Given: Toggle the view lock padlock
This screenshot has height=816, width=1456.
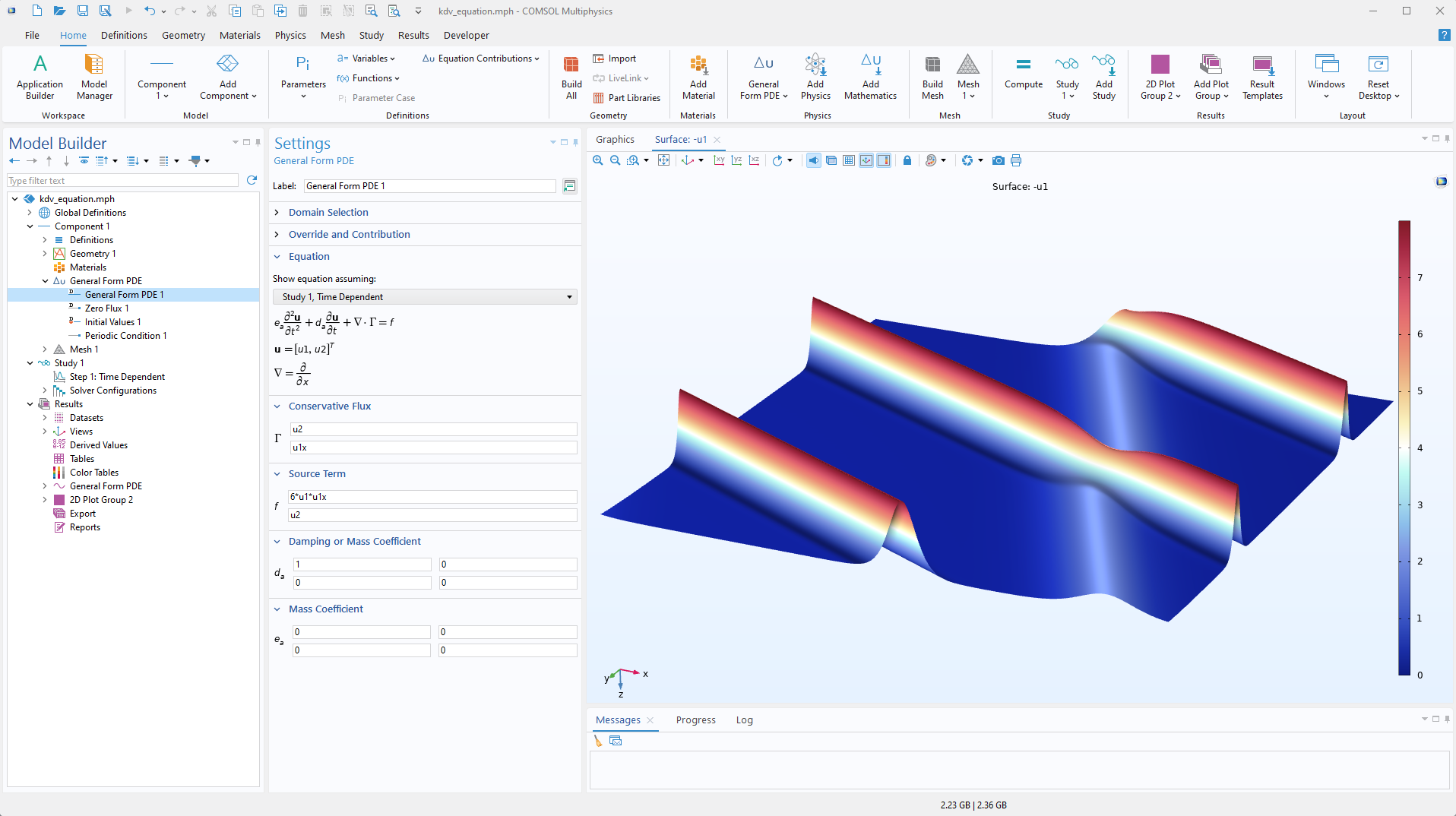Looking at the screenshot, I should coord(907,160).
